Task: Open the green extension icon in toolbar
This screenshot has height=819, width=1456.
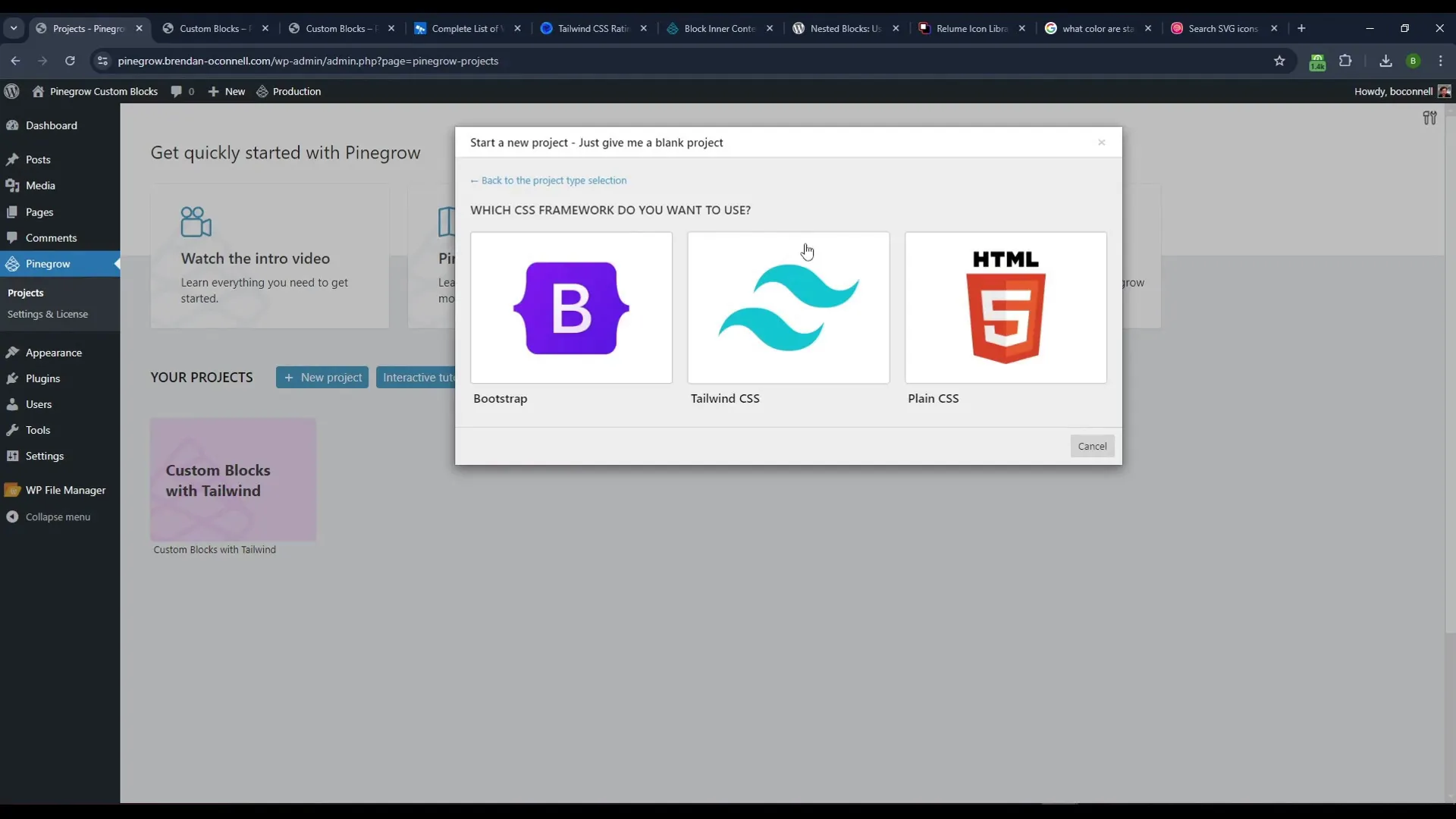Action: (1317, 62)
